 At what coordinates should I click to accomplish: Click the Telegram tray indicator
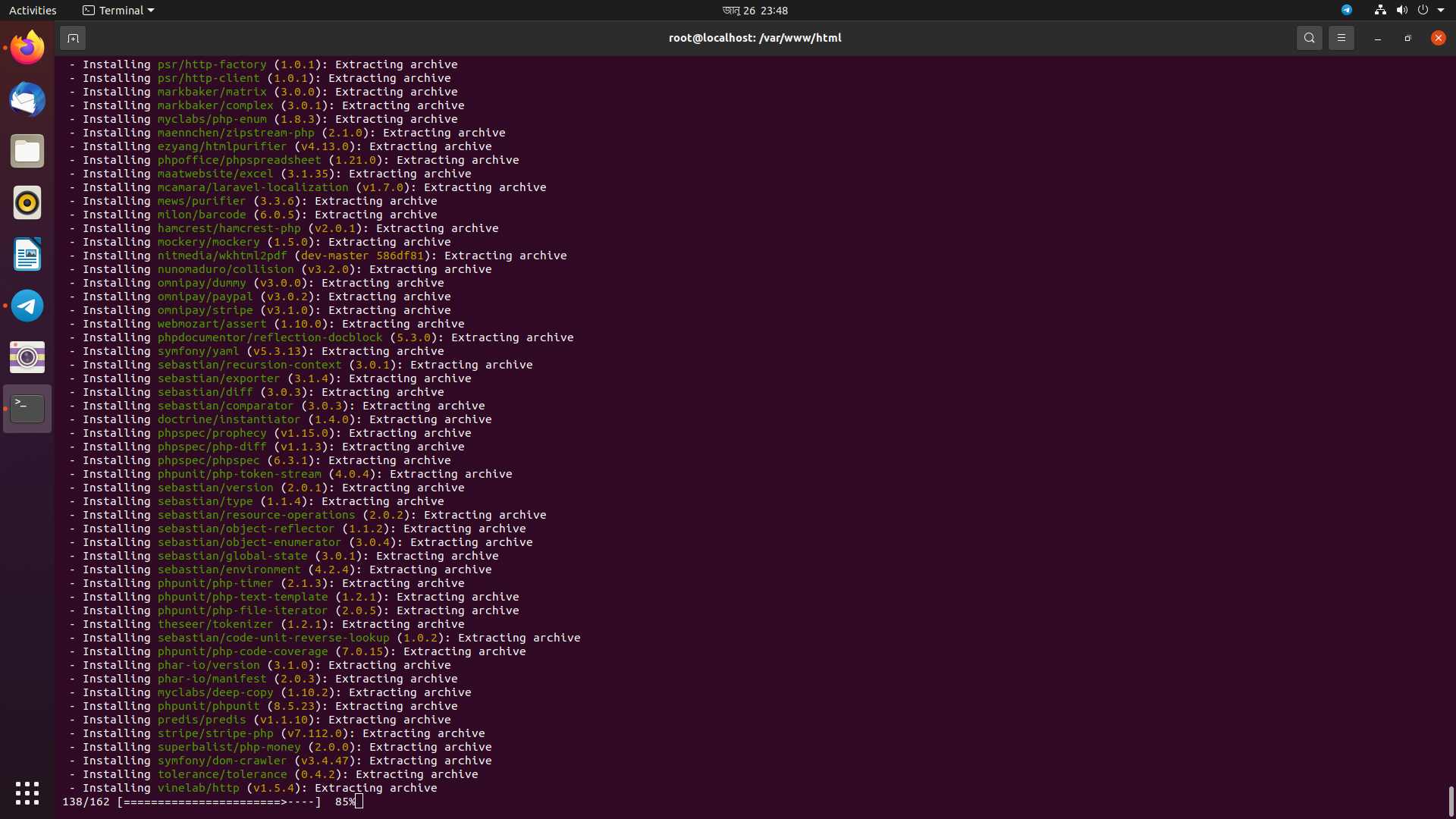(x=1347, y=10)
